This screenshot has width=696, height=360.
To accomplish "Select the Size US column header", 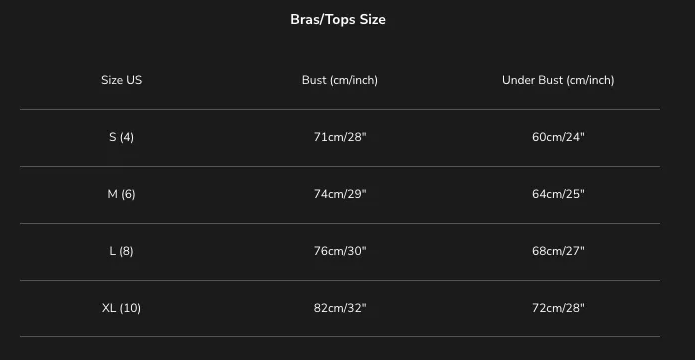I will pos(121,80).
